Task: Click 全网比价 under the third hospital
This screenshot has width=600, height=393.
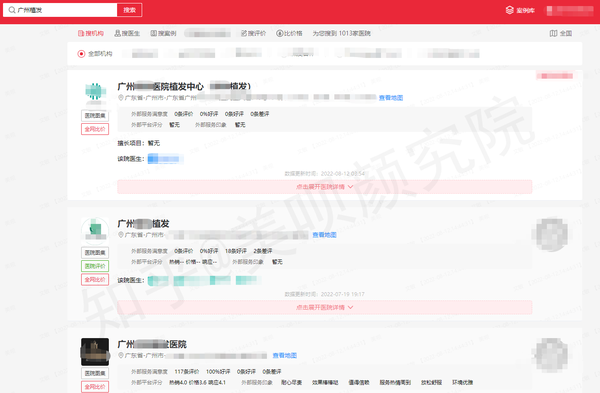Action: tap(95, 387)
